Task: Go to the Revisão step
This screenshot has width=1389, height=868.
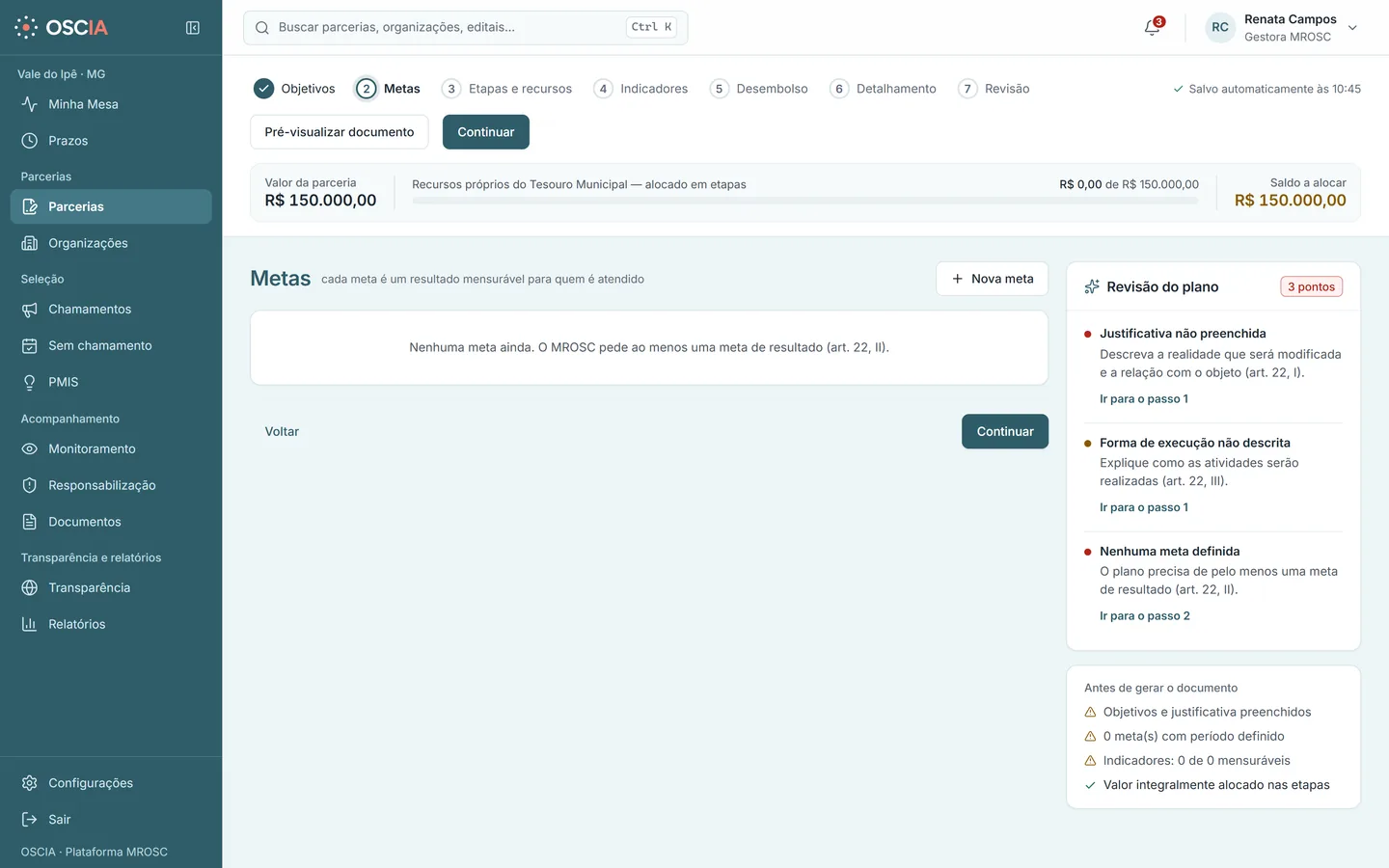Action: click(x=994, y=89)
